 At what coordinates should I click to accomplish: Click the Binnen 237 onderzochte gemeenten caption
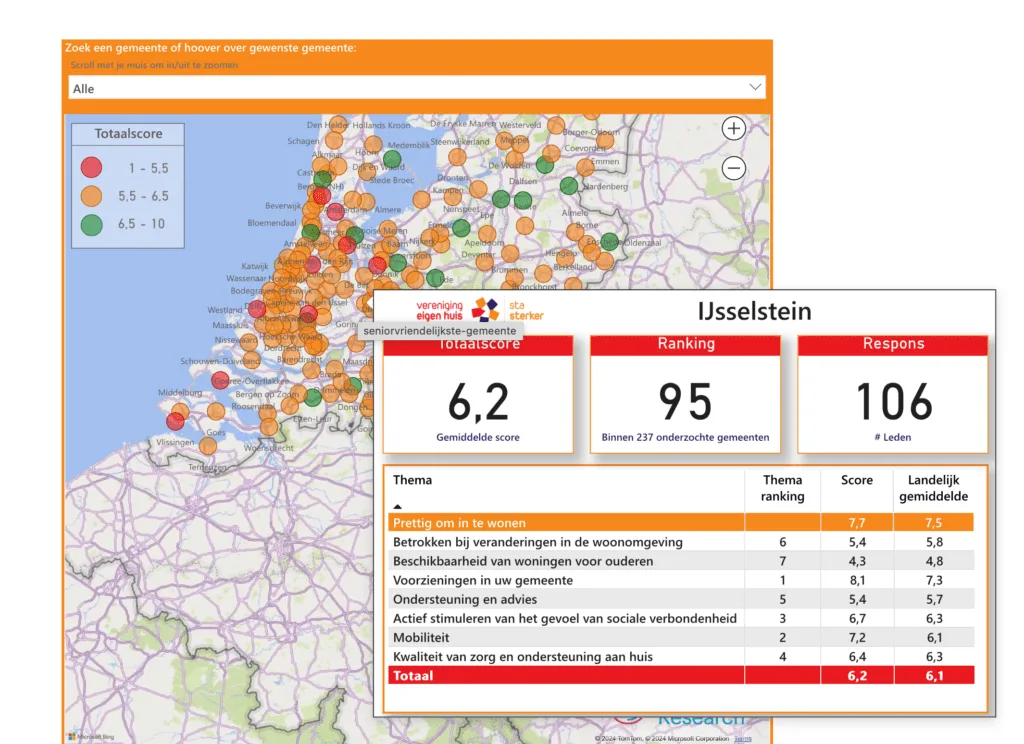click(685, 437)
